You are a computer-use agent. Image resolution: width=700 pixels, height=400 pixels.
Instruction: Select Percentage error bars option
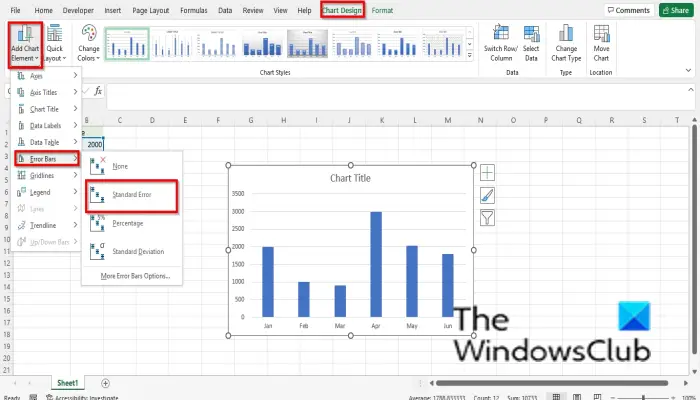132,223
